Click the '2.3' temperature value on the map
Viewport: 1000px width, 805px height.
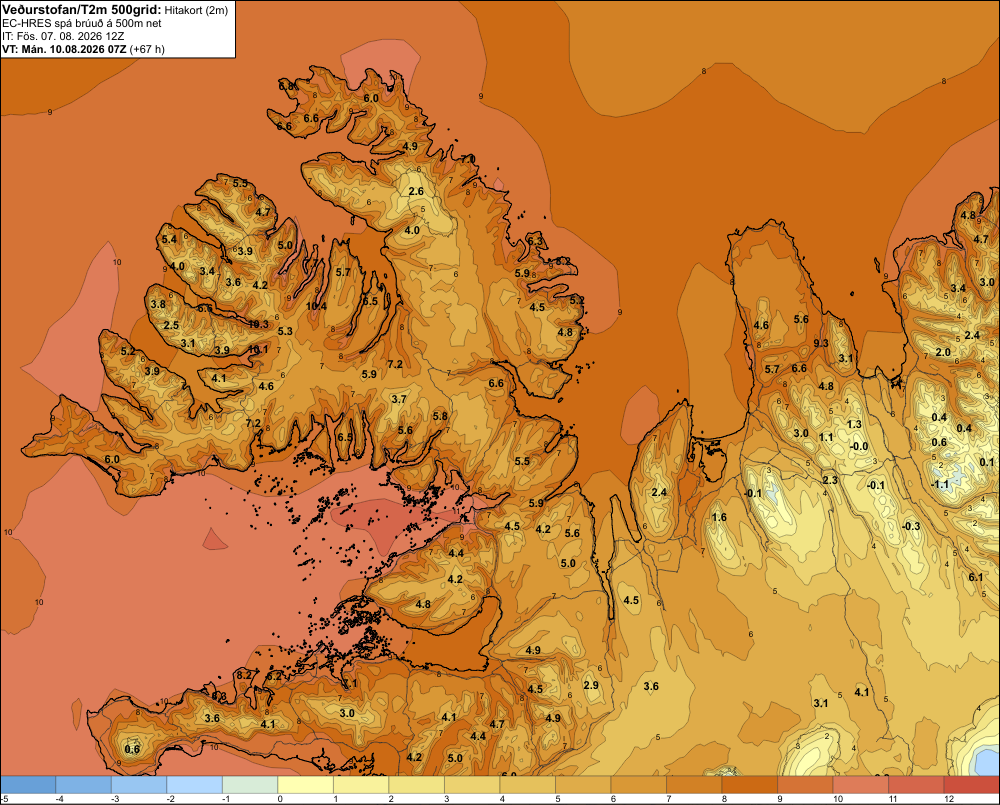tap(830, 480)
